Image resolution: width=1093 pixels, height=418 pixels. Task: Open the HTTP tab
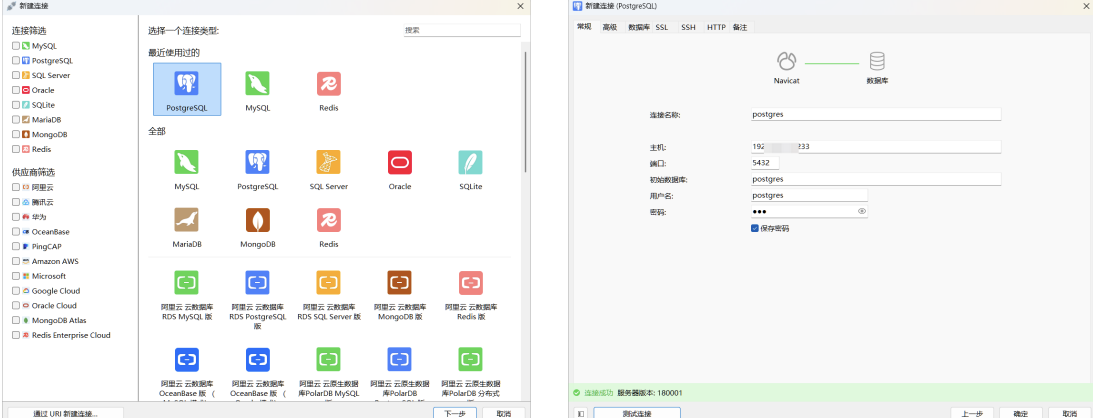coord(716,27)
